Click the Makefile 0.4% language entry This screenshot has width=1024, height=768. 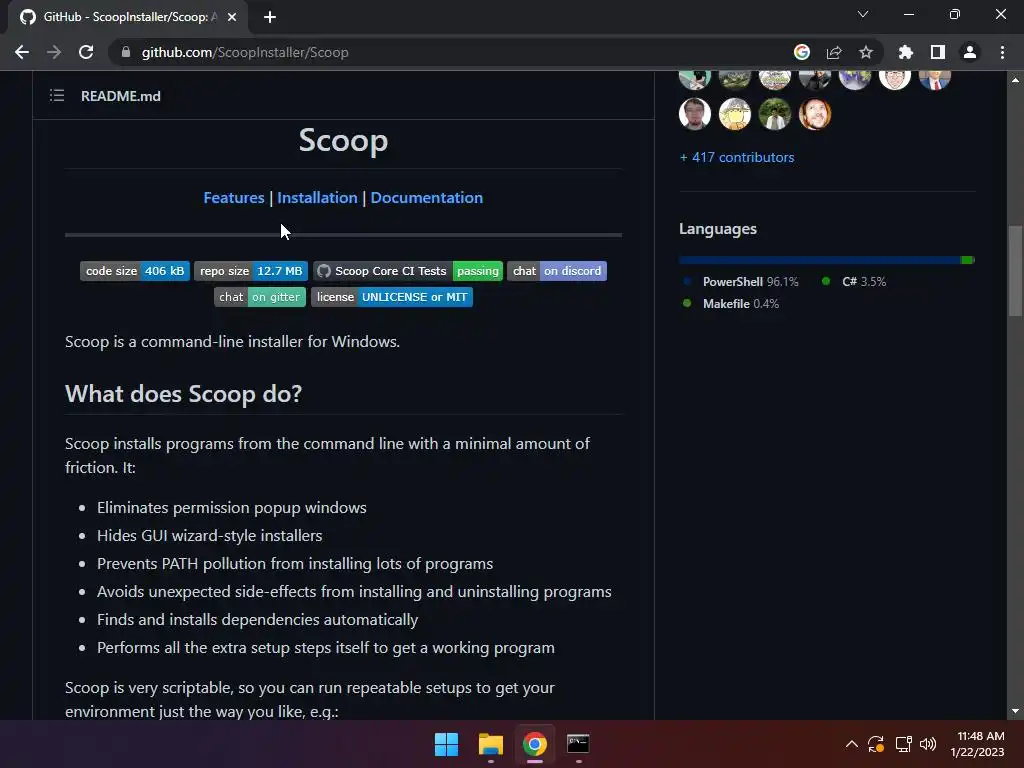(731, 304)
